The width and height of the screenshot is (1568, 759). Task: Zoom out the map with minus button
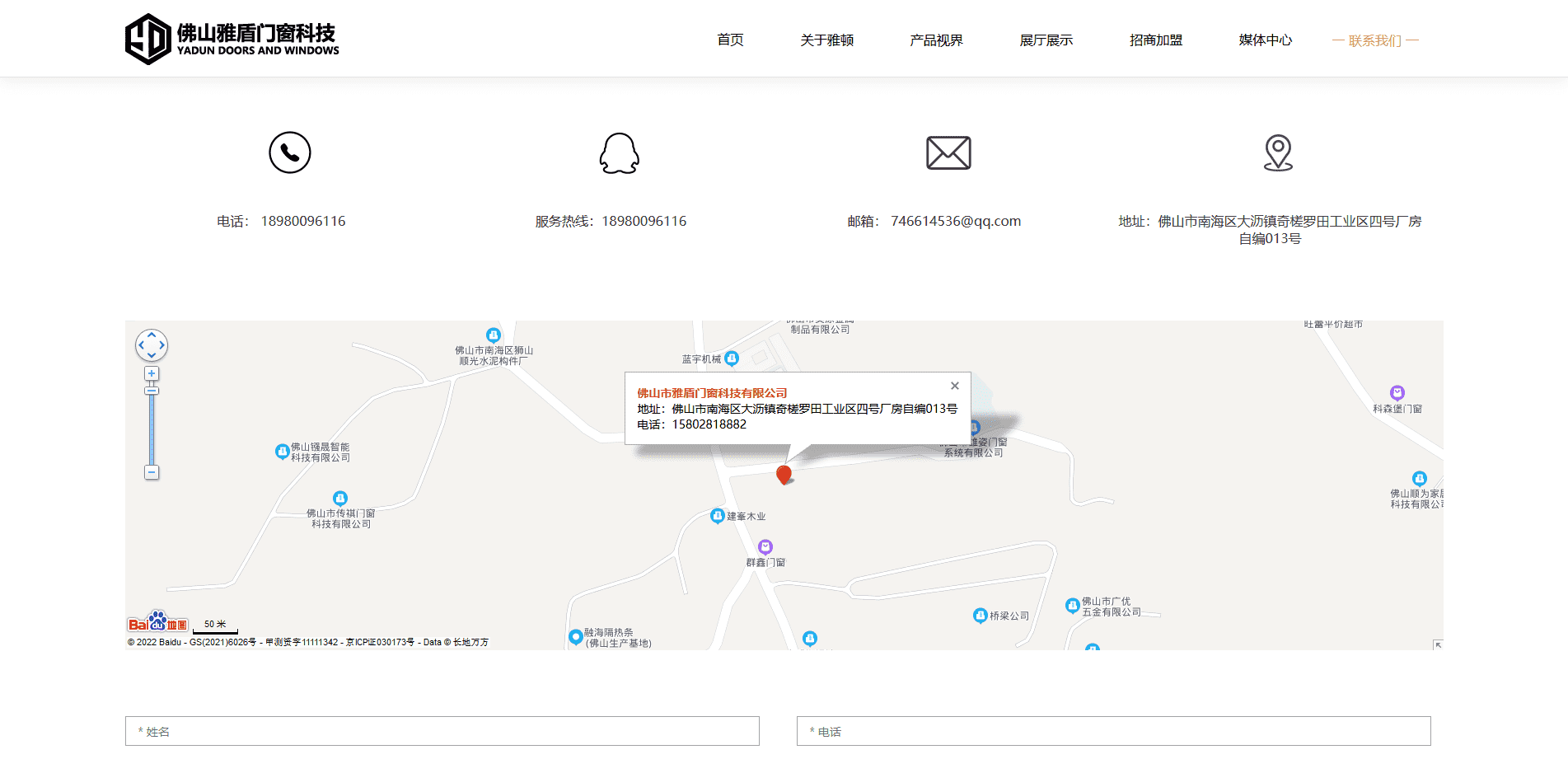pyautogui.click(x=152, y=472)
